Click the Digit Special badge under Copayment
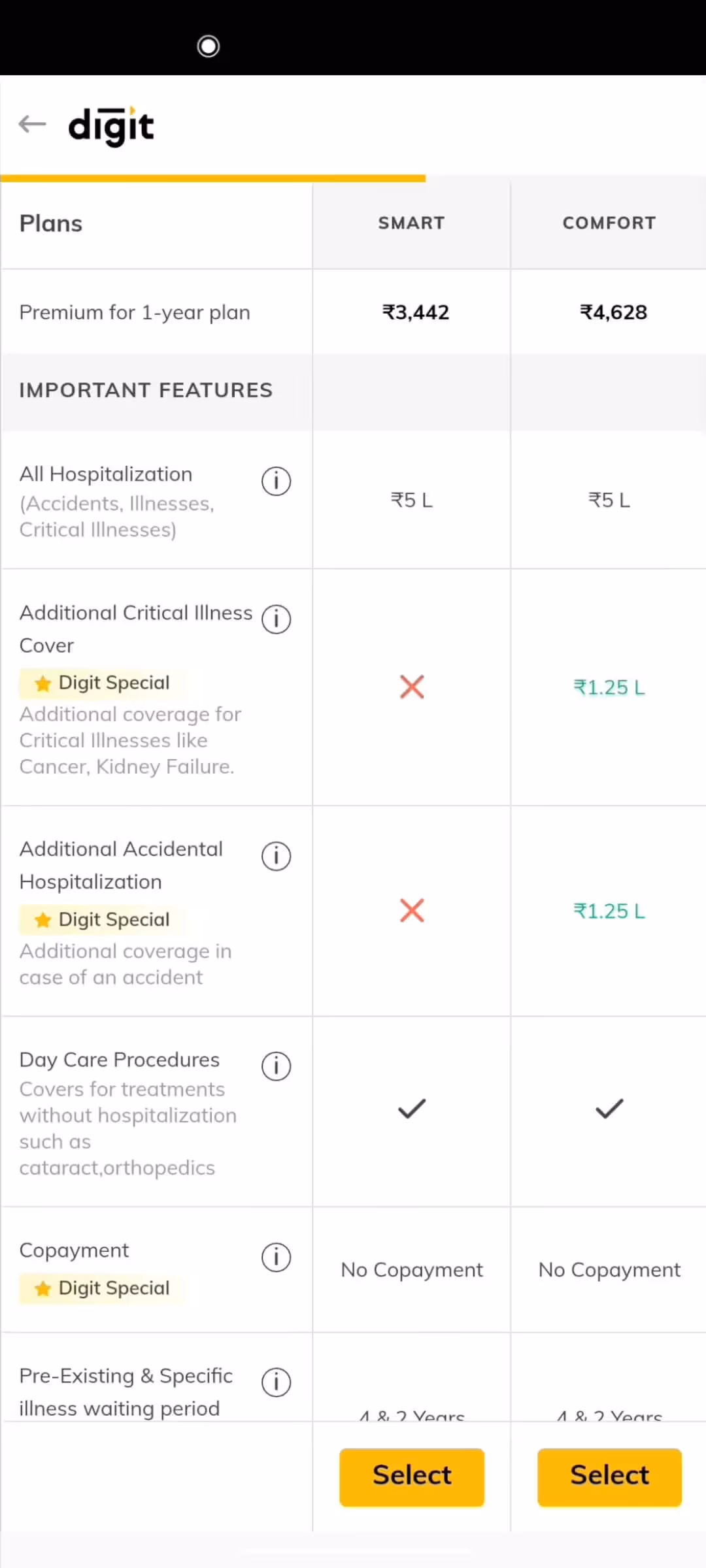Screen dimensions: 706x1568 point(103,1288)
